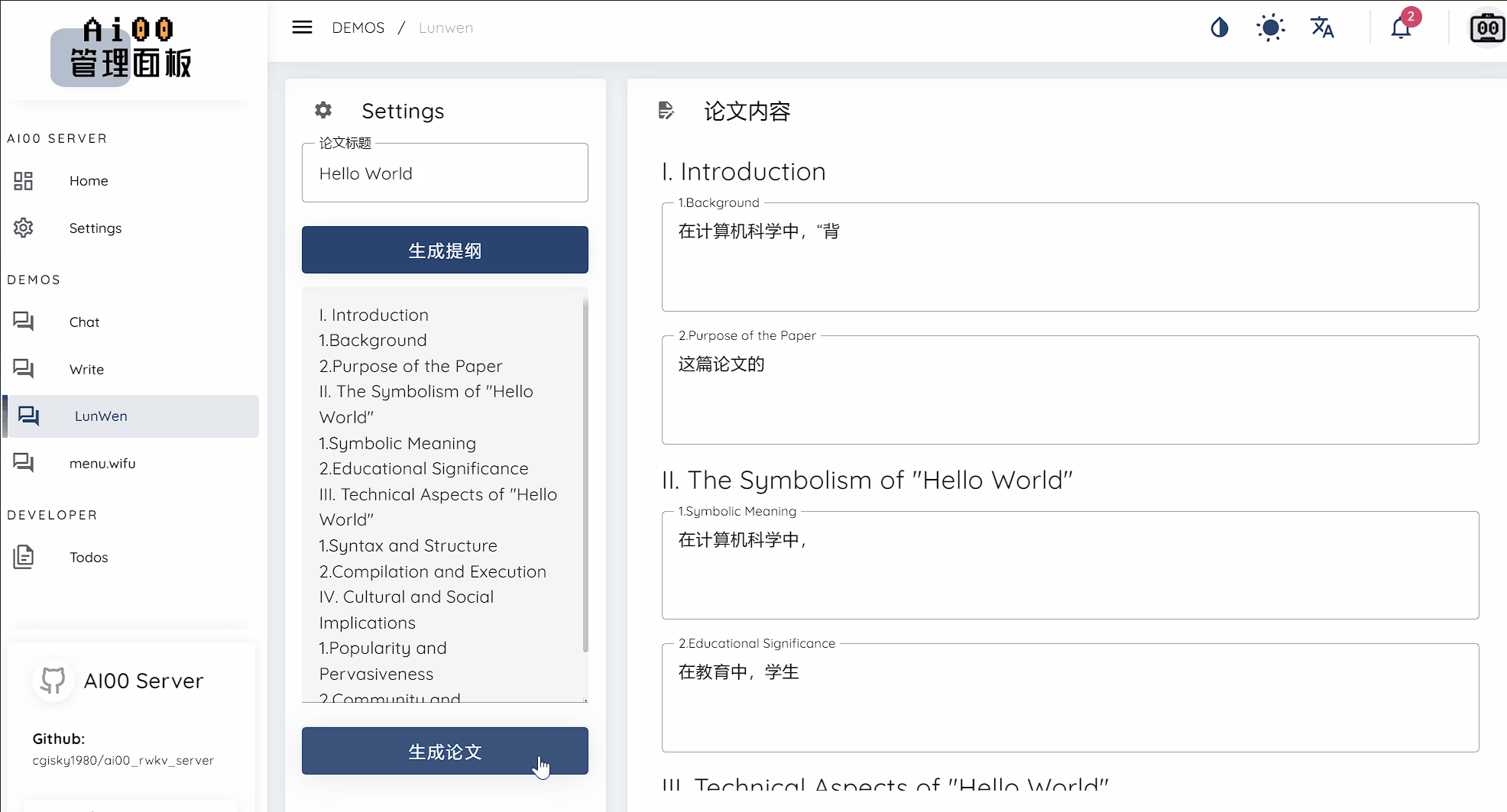
Task: Go to the Chat demo
Action: coord(84,322)
